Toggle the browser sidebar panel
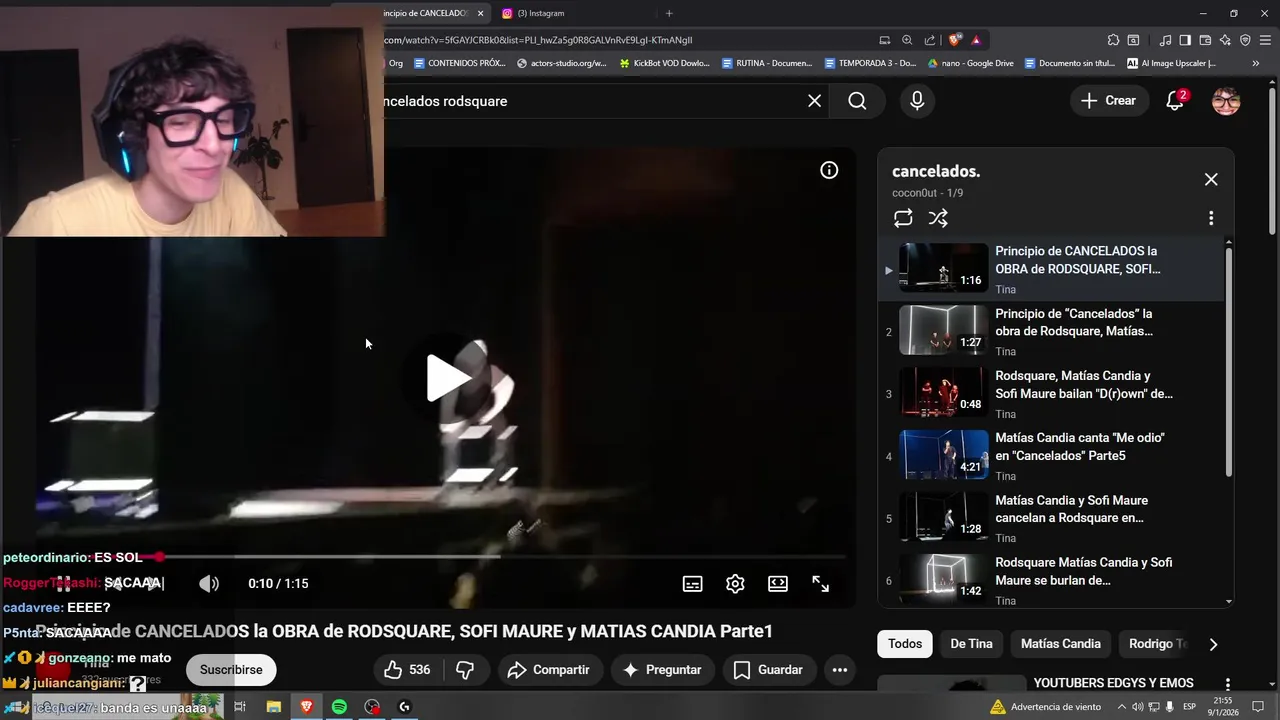This screenshot has height=720, width=1280. [1185, 40]
